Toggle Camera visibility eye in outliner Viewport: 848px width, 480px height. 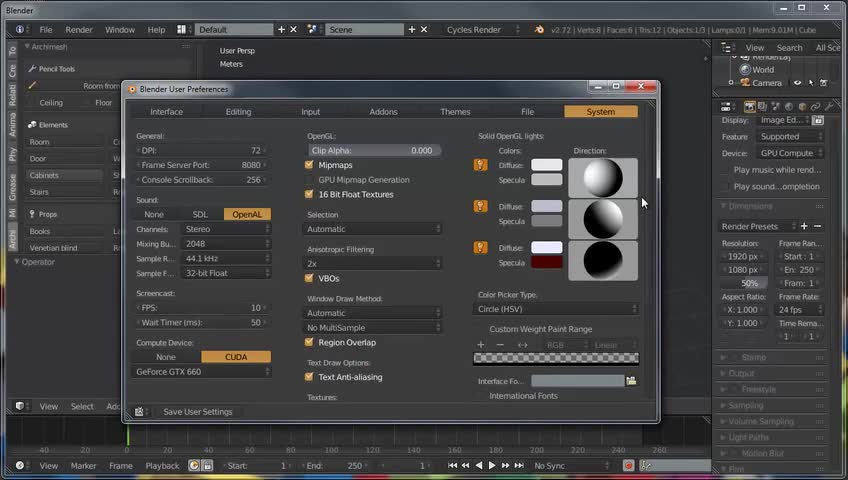coord(797,83)
